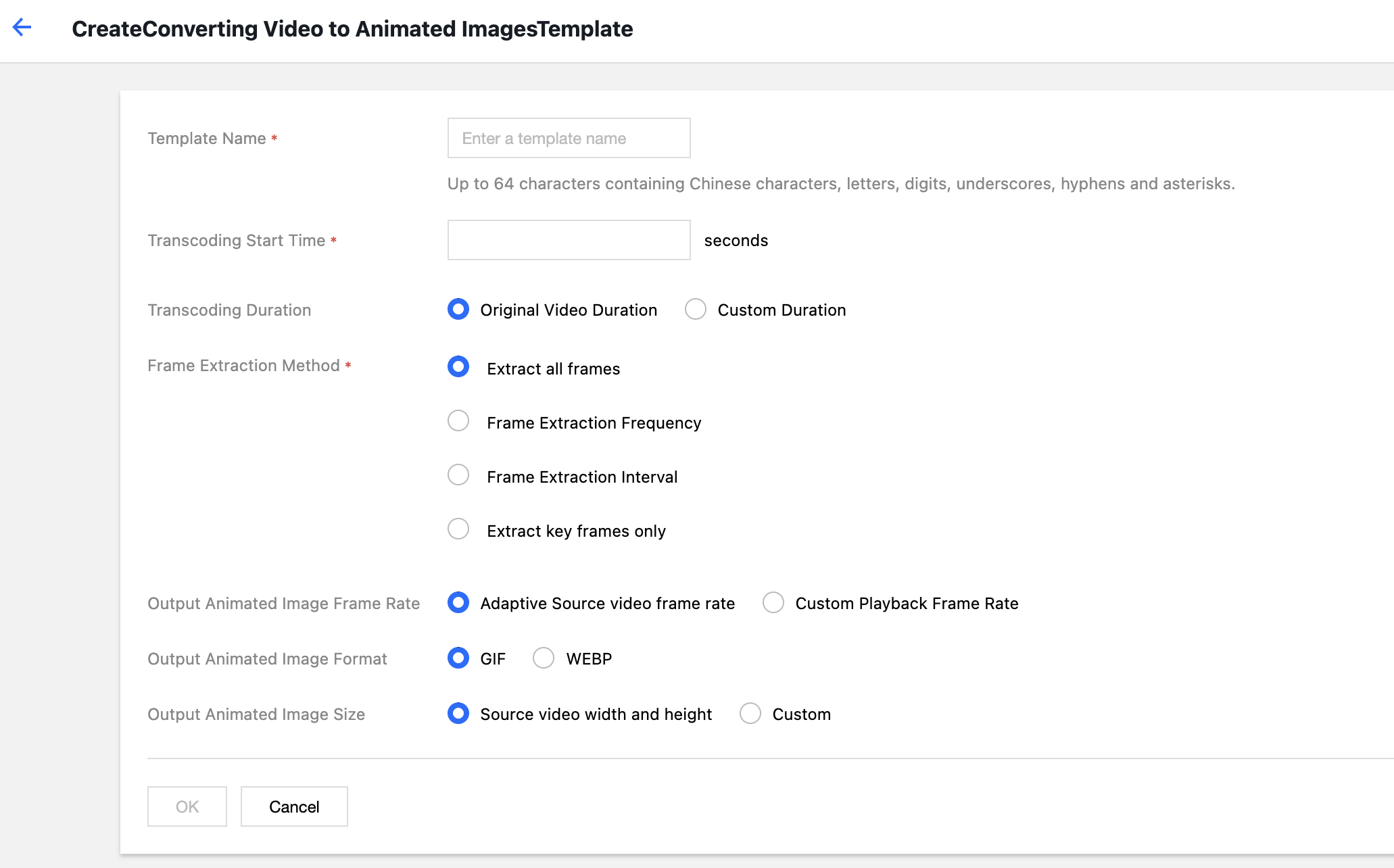Choose Custom Playback Frame Rate
Screen dimensions: 1394x868
773,603
